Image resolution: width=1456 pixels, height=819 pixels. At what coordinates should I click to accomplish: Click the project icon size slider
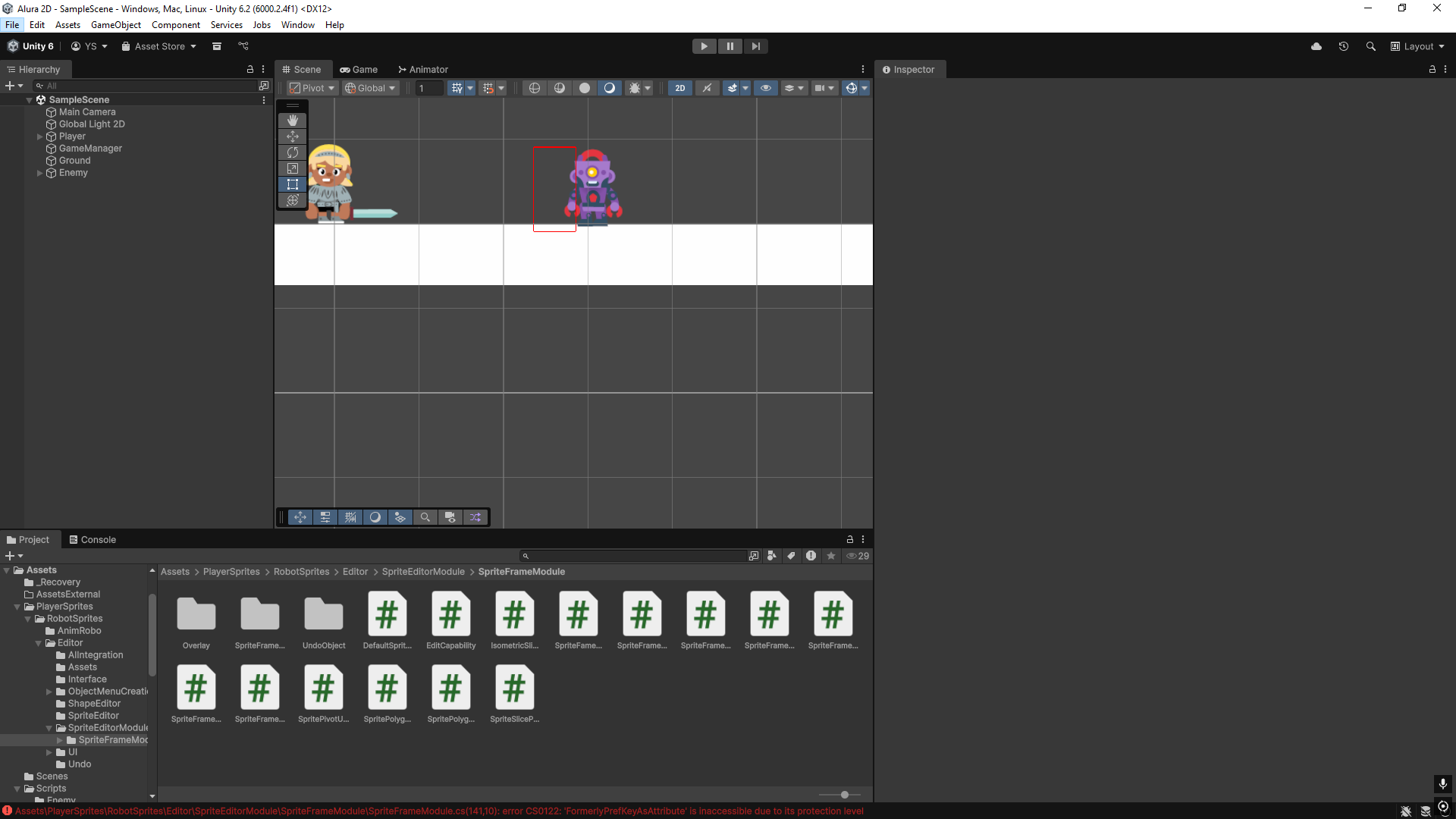point(844,795)
